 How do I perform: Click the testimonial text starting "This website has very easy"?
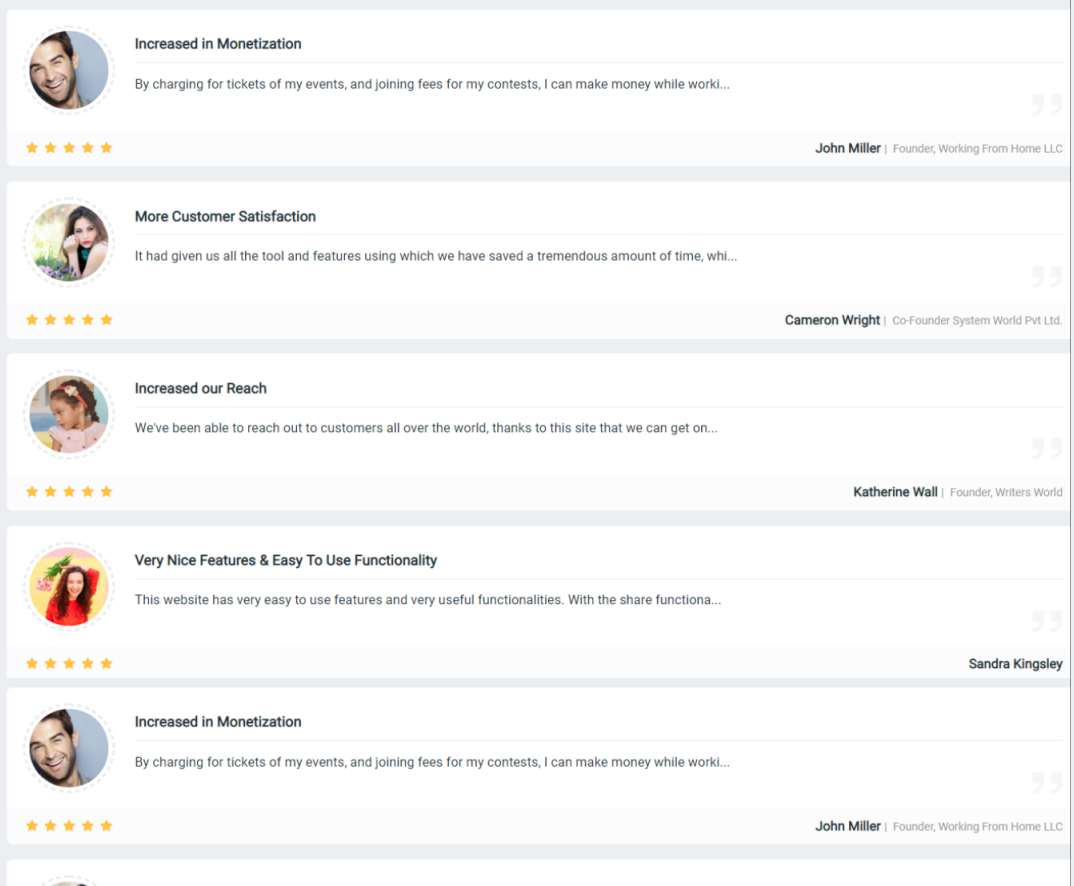tap(428, 600)
